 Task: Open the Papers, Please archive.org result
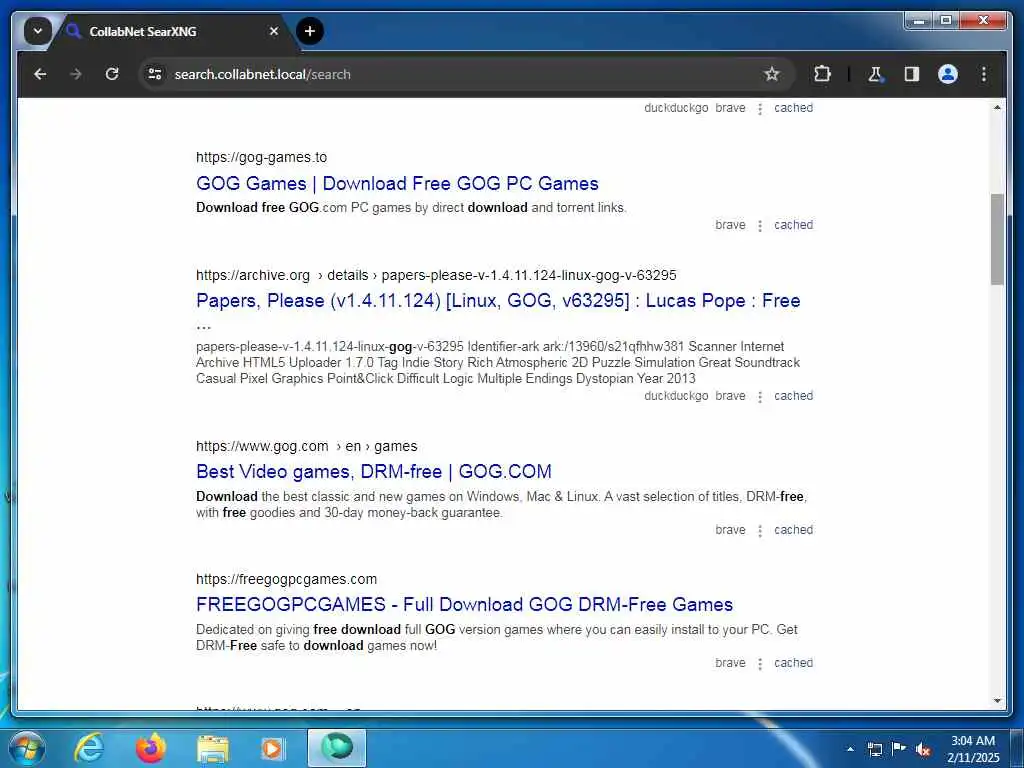click(x=498, y=301)
